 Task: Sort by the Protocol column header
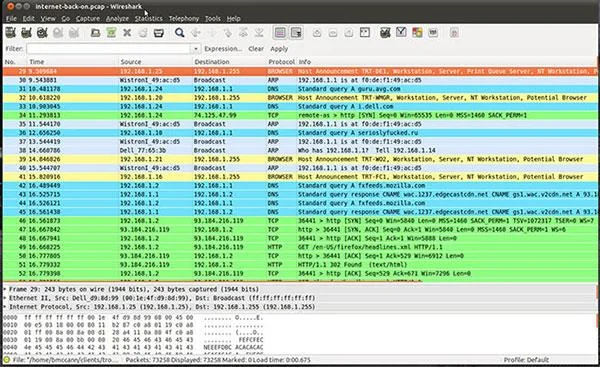click(281, 62)
